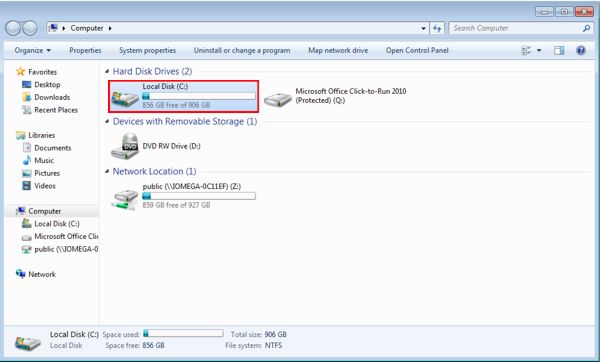Open the address bar history dropdown arrow
600x362 pixels.
point(423,28)
